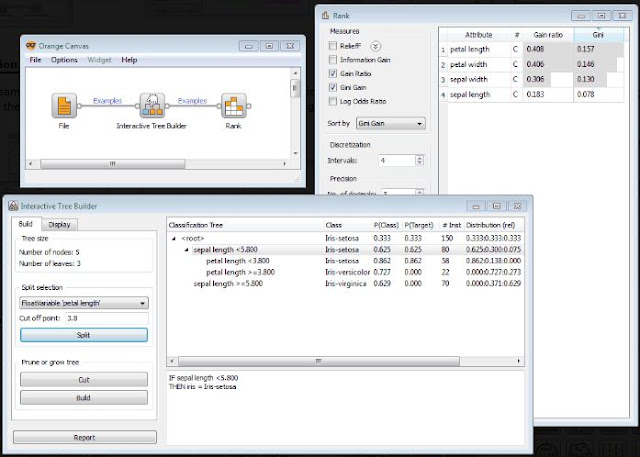Select the Rank widget icon on canvas

point(233,106)
